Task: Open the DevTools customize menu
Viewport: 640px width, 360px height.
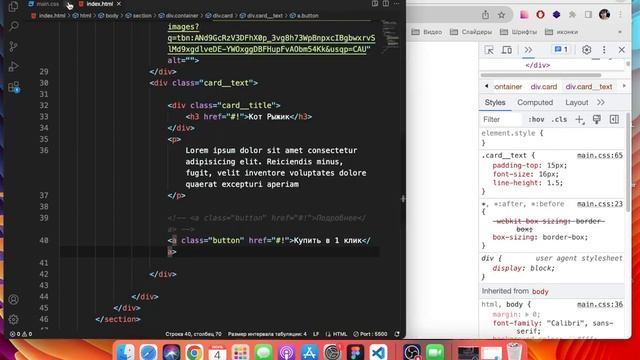Action: pyautogui.click(x=604, y=50)
